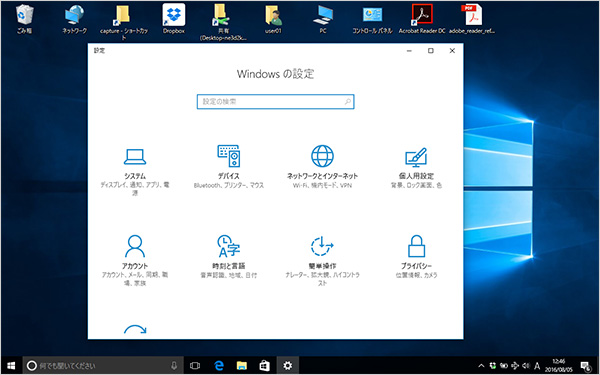600x375 pixels.
Task: Open the アカウント settings category
Action: [135, 261]
